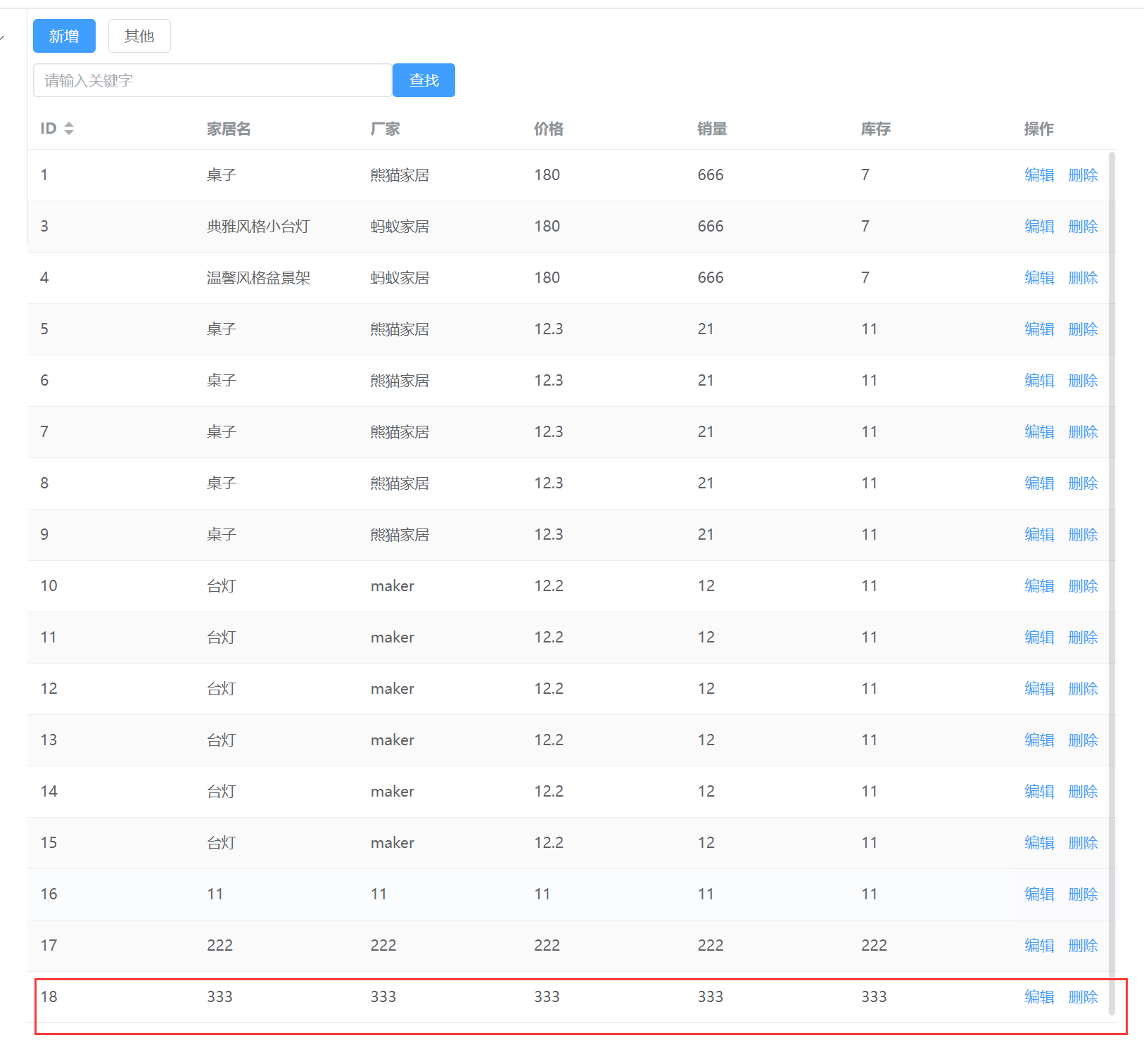Edit row with ID 12

(x=1039, y=689)
